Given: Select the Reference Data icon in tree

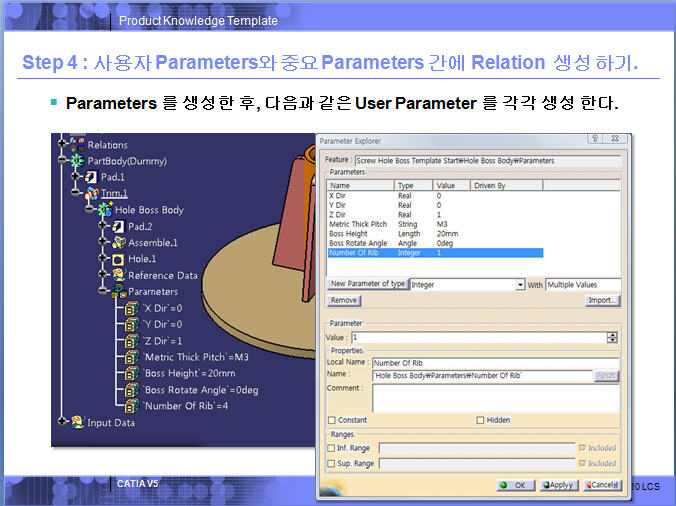Looking at the screenshot, I should pos(119,275).
